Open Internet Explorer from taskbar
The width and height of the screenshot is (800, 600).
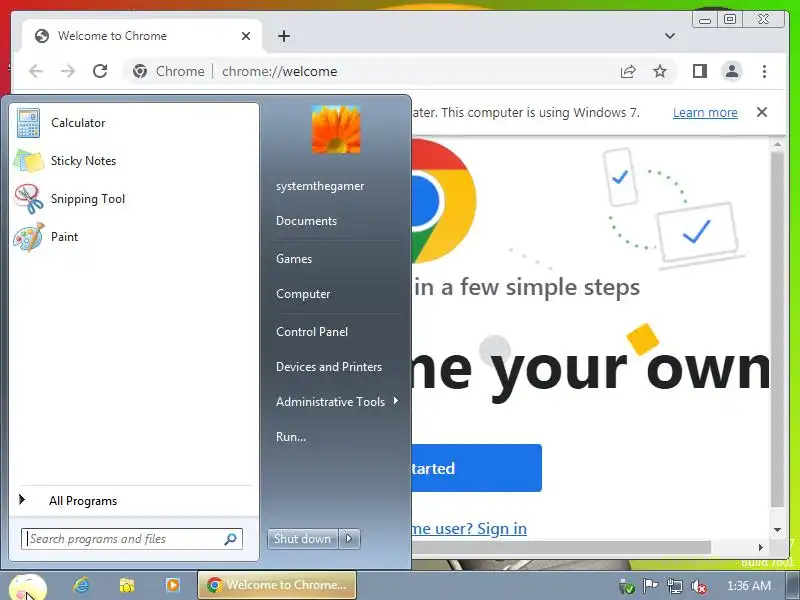(81, 585)
